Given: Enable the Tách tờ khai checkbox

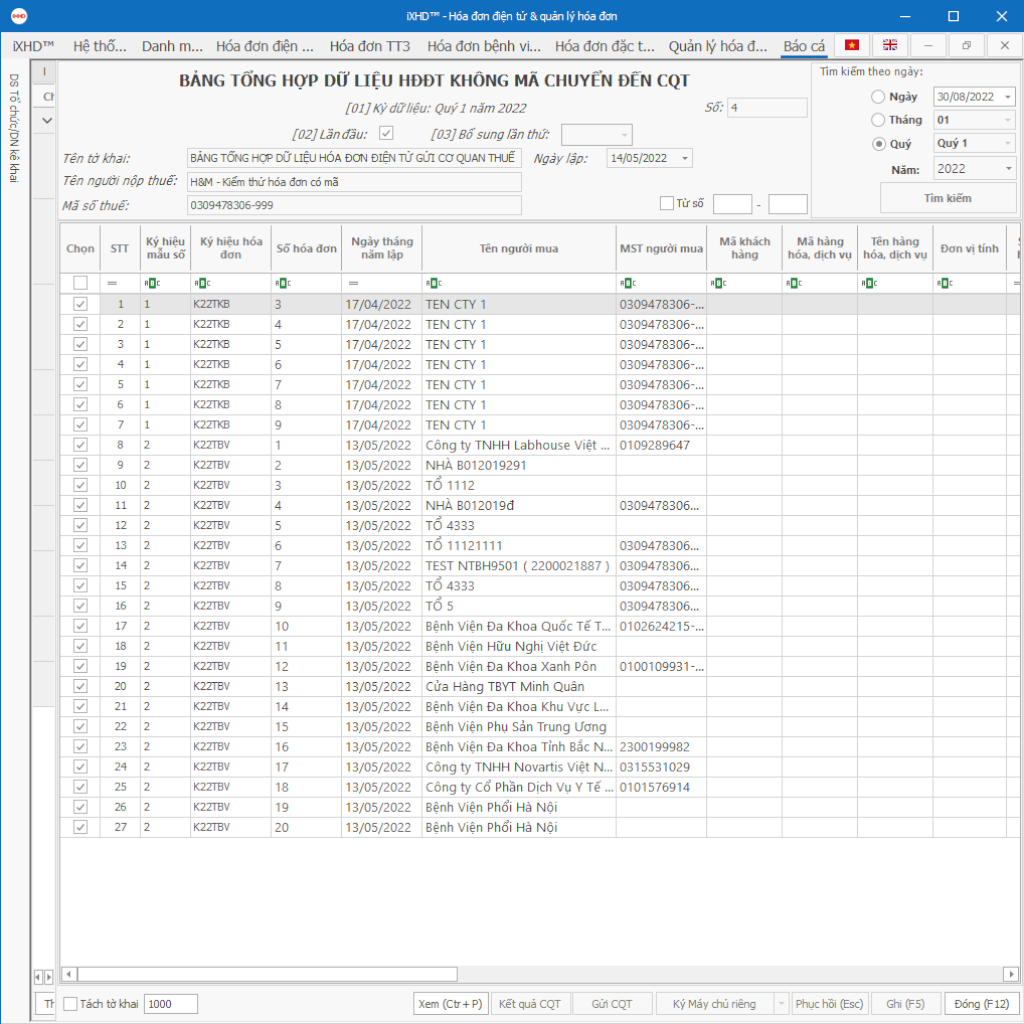Looking at the screenshot, I should pyautogui.click(x=70, y=1004).
